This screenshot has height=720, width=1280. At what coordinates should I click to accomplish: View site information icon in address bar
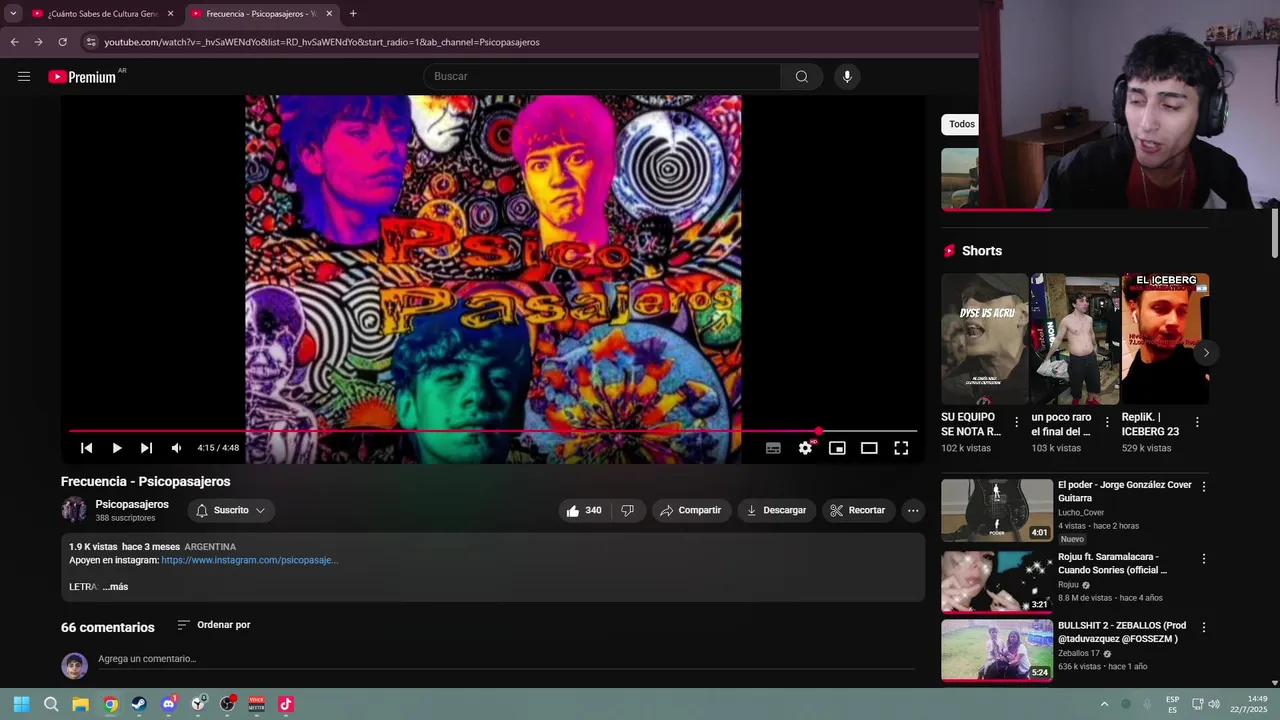coord(90,42)
